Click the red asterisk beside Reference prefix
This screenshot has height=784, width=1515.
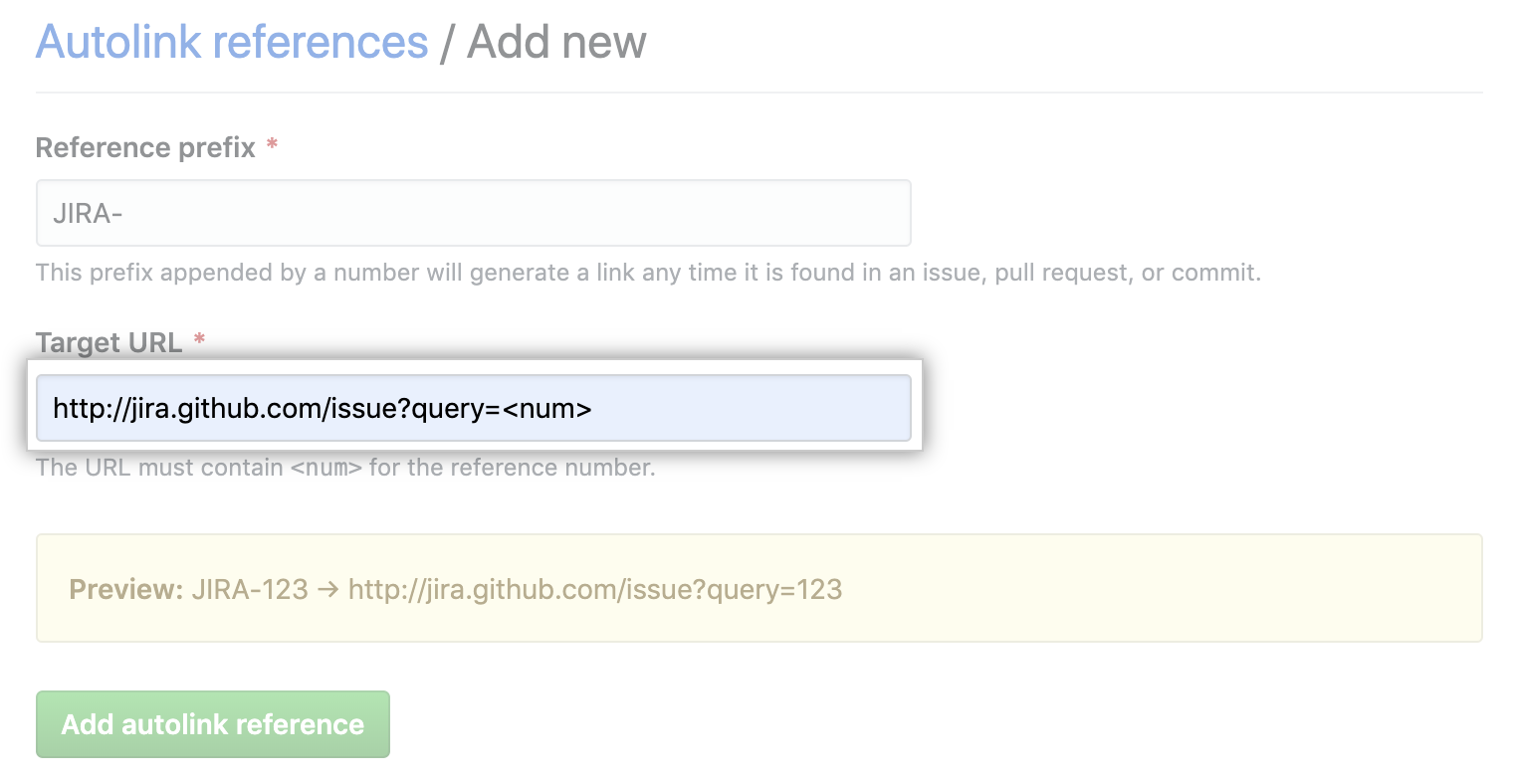[272, 147]
